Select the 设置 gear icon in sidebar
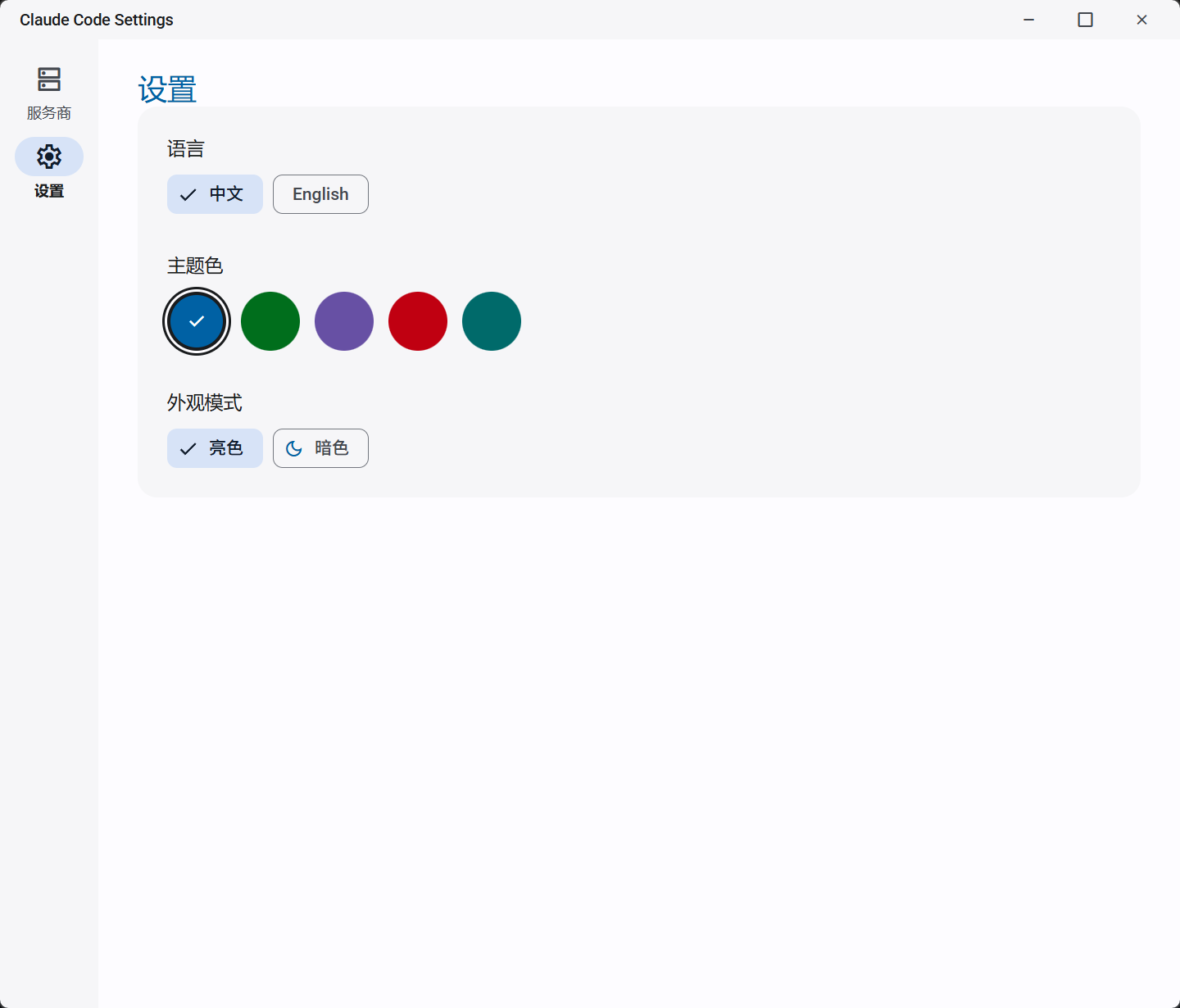Image resolution: width=1180 pixels, height=1008 pixels. click(49, 157)
